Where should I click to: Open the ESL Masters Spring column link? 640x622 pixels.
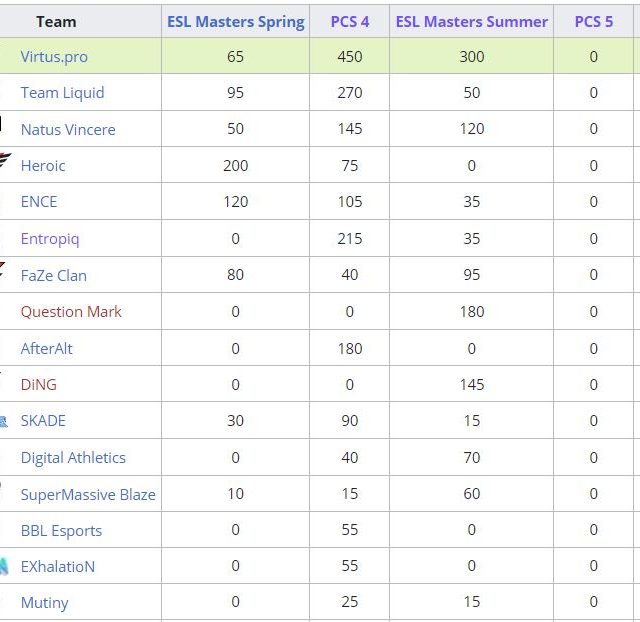[x=235, y=21]
